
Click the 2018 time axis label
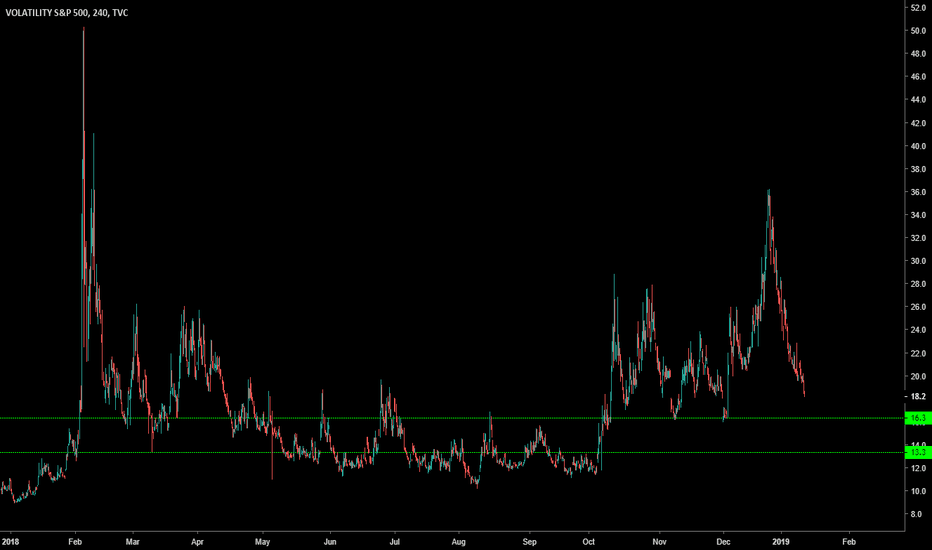tap(10, 542)
